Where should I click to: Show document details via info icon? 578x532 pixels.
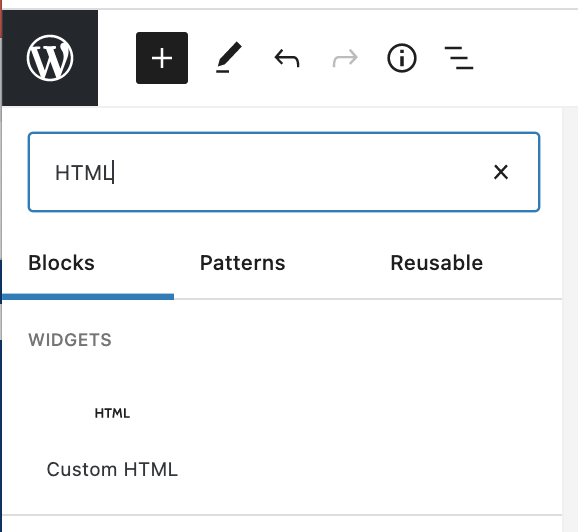[402, 58]
